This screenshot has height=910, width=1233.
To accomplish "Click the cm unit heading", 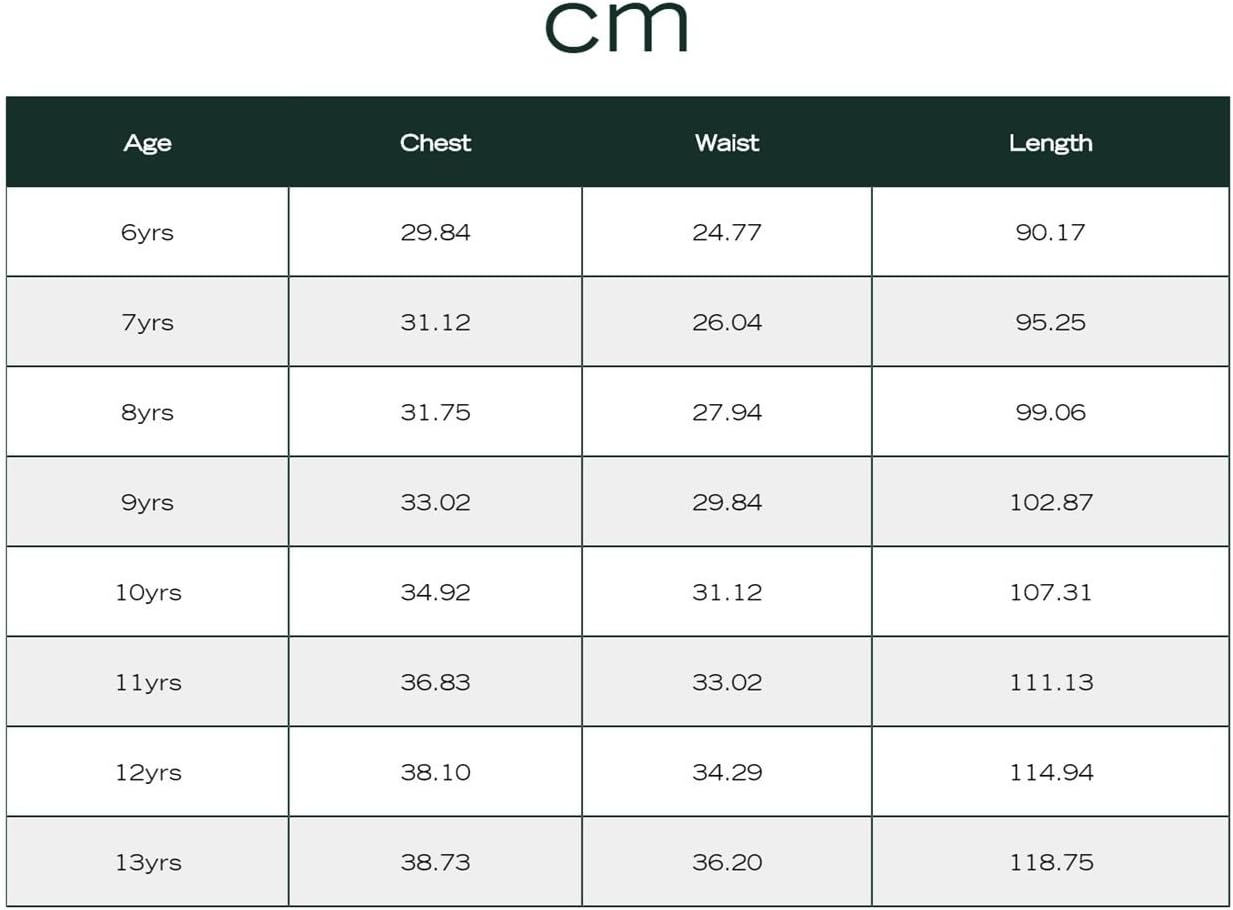I will click(616, 27).
